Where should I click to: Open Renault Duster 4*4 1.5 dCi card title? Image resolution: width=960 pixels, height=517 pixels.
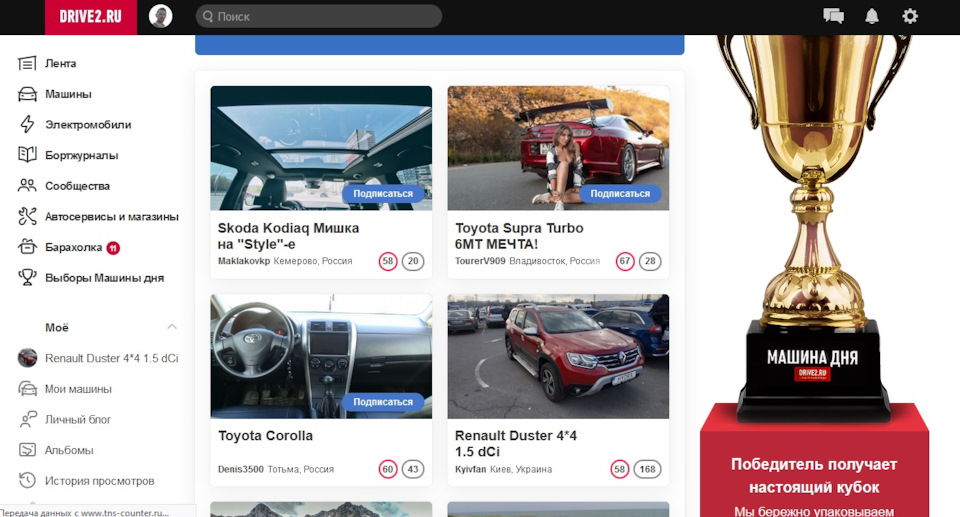[x=516, y=443]
